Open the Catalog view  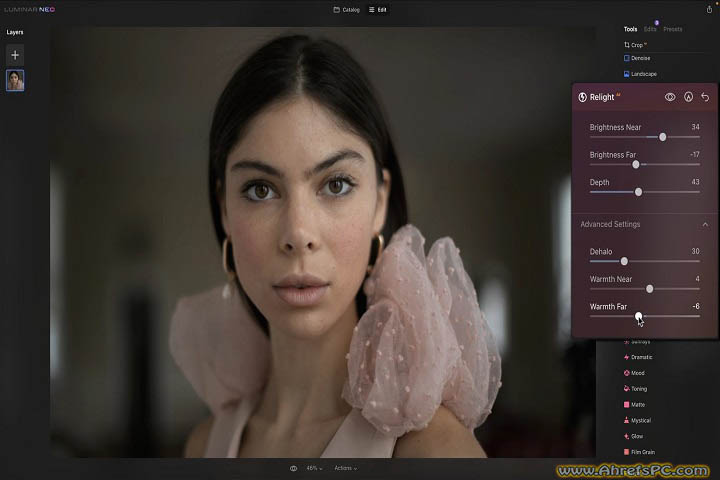click(x=347, y=10)
